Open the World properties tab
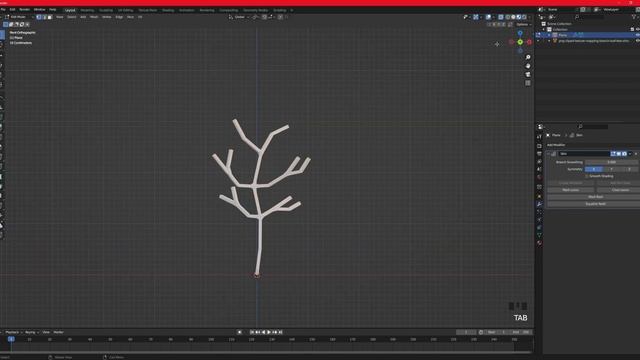Screen dimensions: 640x360 (x=539, y=177)
